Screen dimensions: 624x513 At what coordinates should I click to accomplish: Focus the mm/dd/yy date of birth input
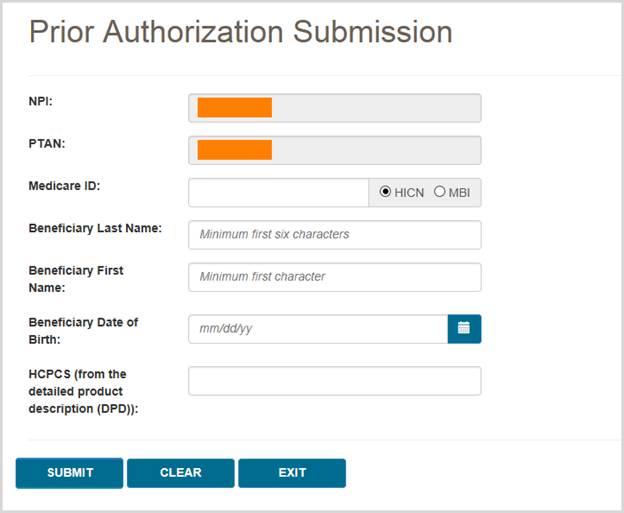(x=317, y=328)
